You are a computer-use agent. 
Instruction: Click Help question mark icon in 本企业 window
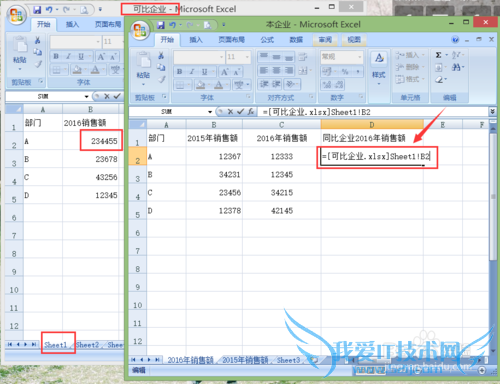455,40
